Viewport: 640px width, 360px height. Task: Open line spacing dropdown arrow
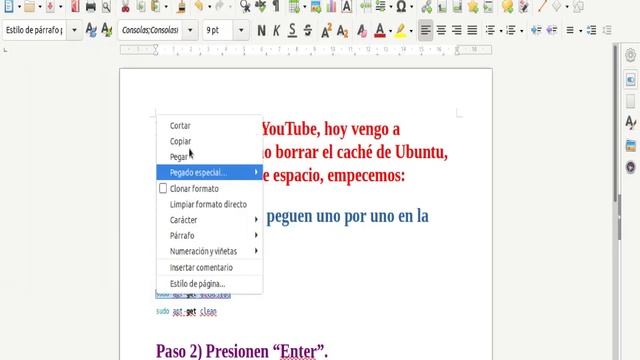[x=580, y=31]
